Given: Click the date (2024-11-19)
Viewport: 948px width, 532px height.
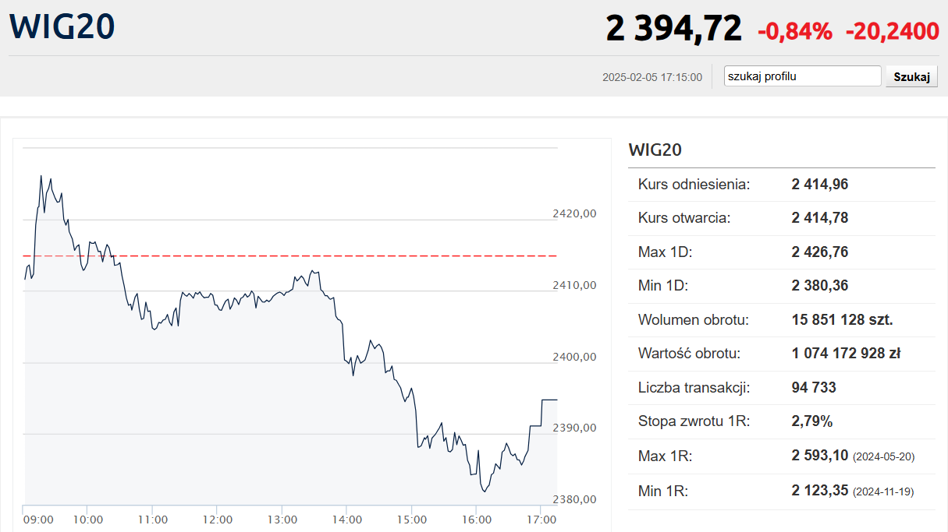Looking at the screenshot, I should tap(883, 492).
